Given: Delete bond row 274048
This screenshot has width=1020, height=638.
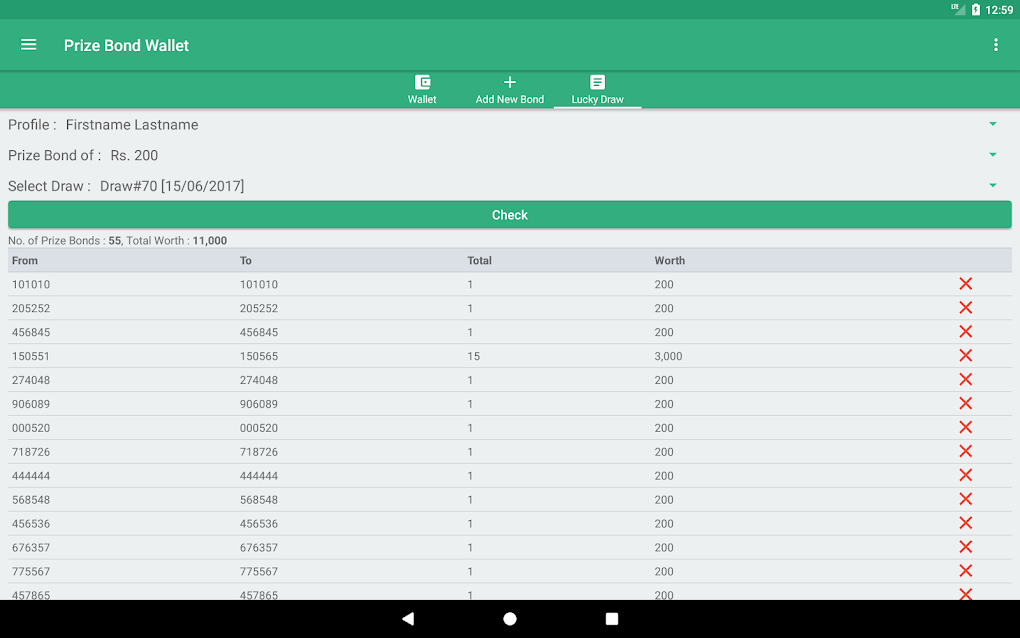Looking at the screenshot, I should (x=965, y=380).
